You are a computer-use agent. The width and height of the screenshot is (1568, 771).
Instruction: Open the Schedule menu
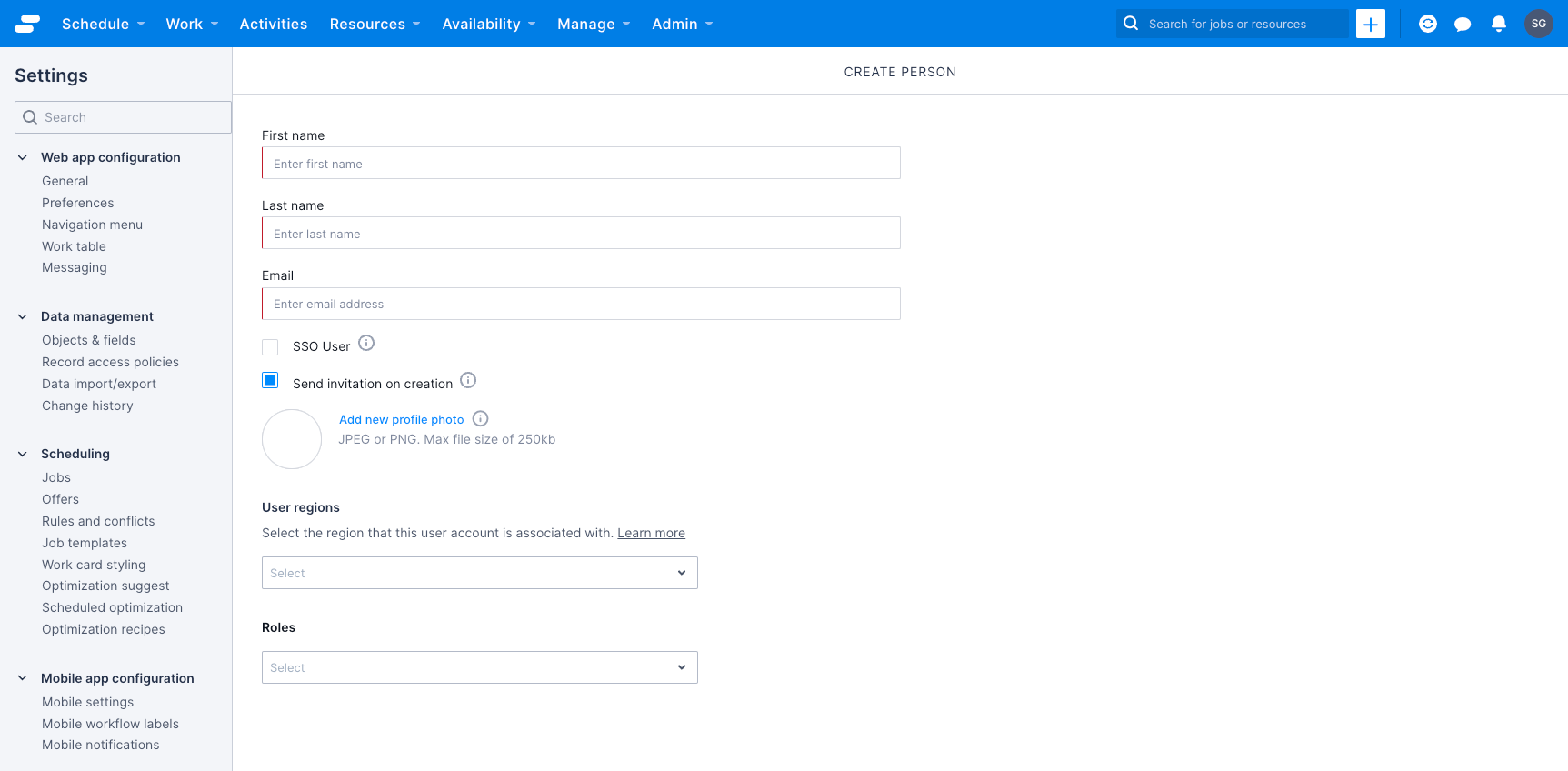pos(103,24)
